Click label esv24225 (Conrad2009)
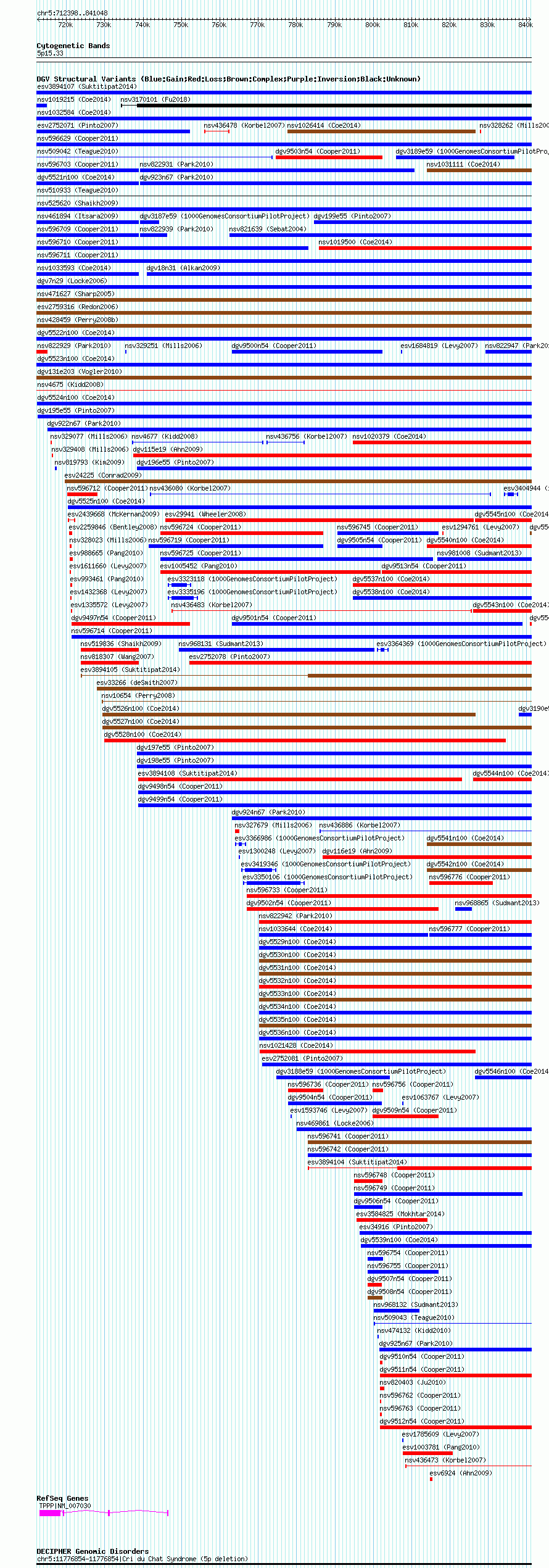This screenshot has width=549, height=1568. click(103, 475)
